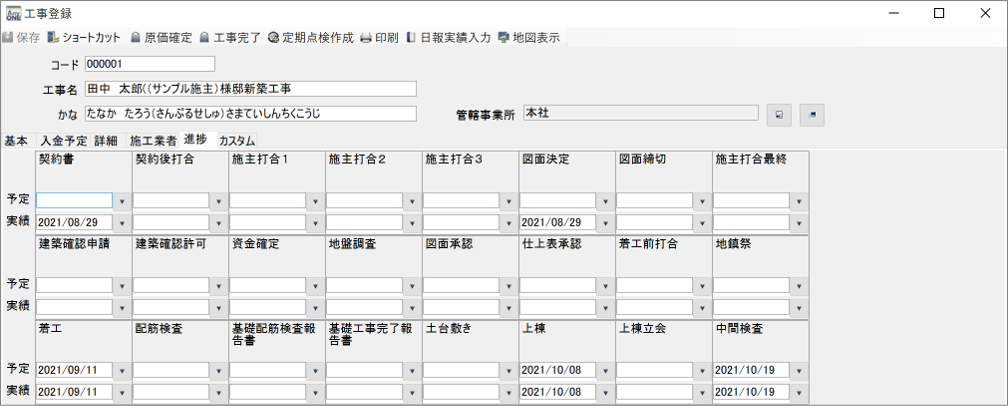This screenshot has width=1008, height=406.
Task: Click the 工事完了 toolbar button
Action: click(230, 38)
